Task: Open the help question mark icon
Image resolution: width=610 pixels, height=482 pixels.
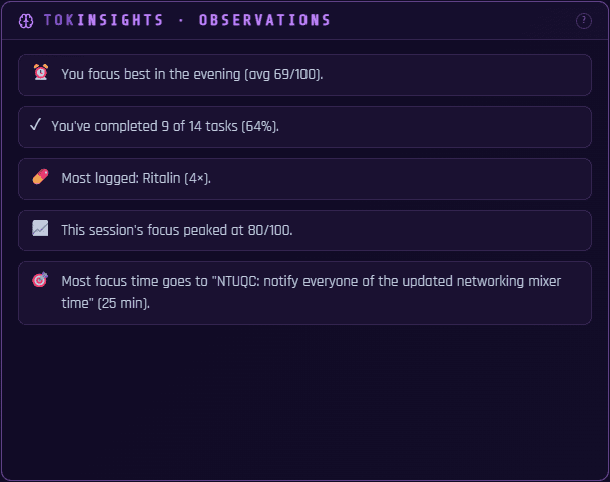Action: click(584, 21)
